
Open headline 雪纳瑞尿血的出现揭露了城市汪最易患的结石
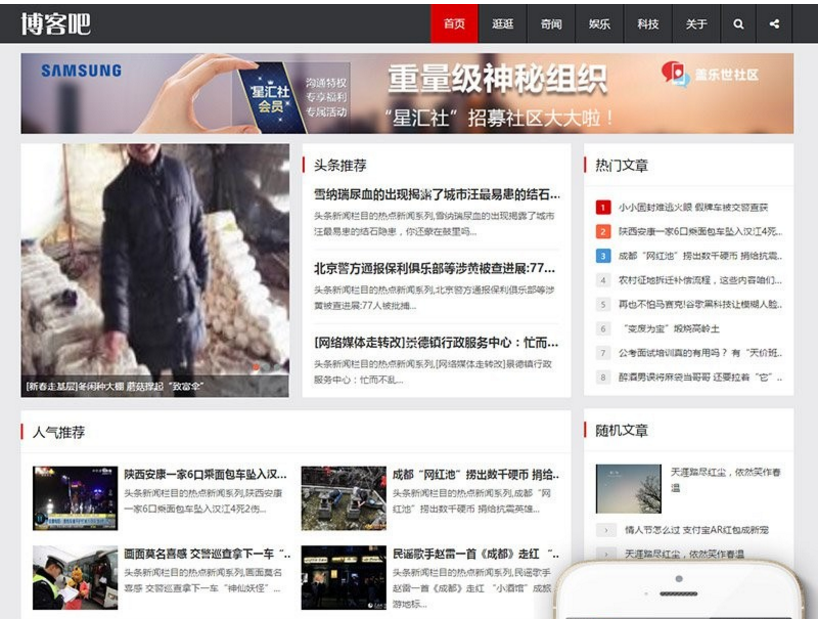pos(437,195)
